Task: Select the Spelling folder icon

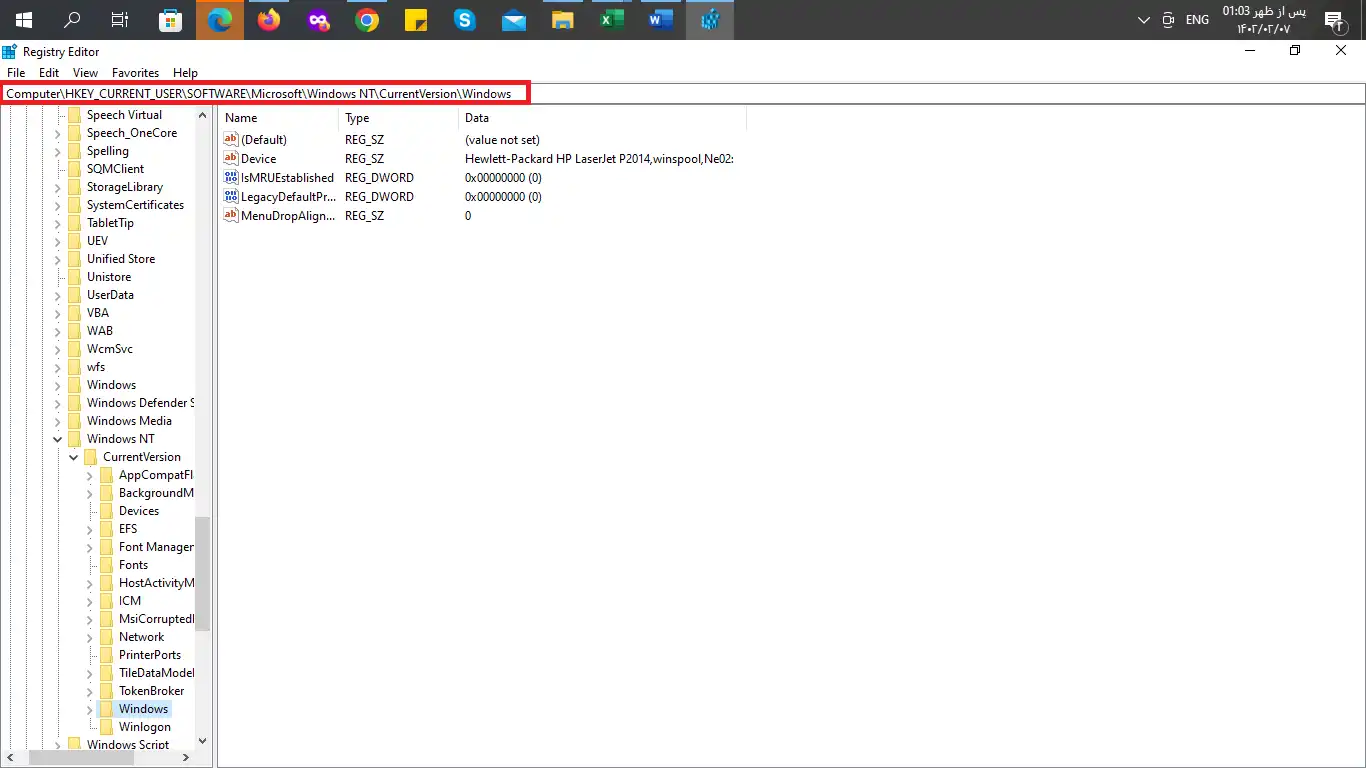Action: tap(74, 151)
